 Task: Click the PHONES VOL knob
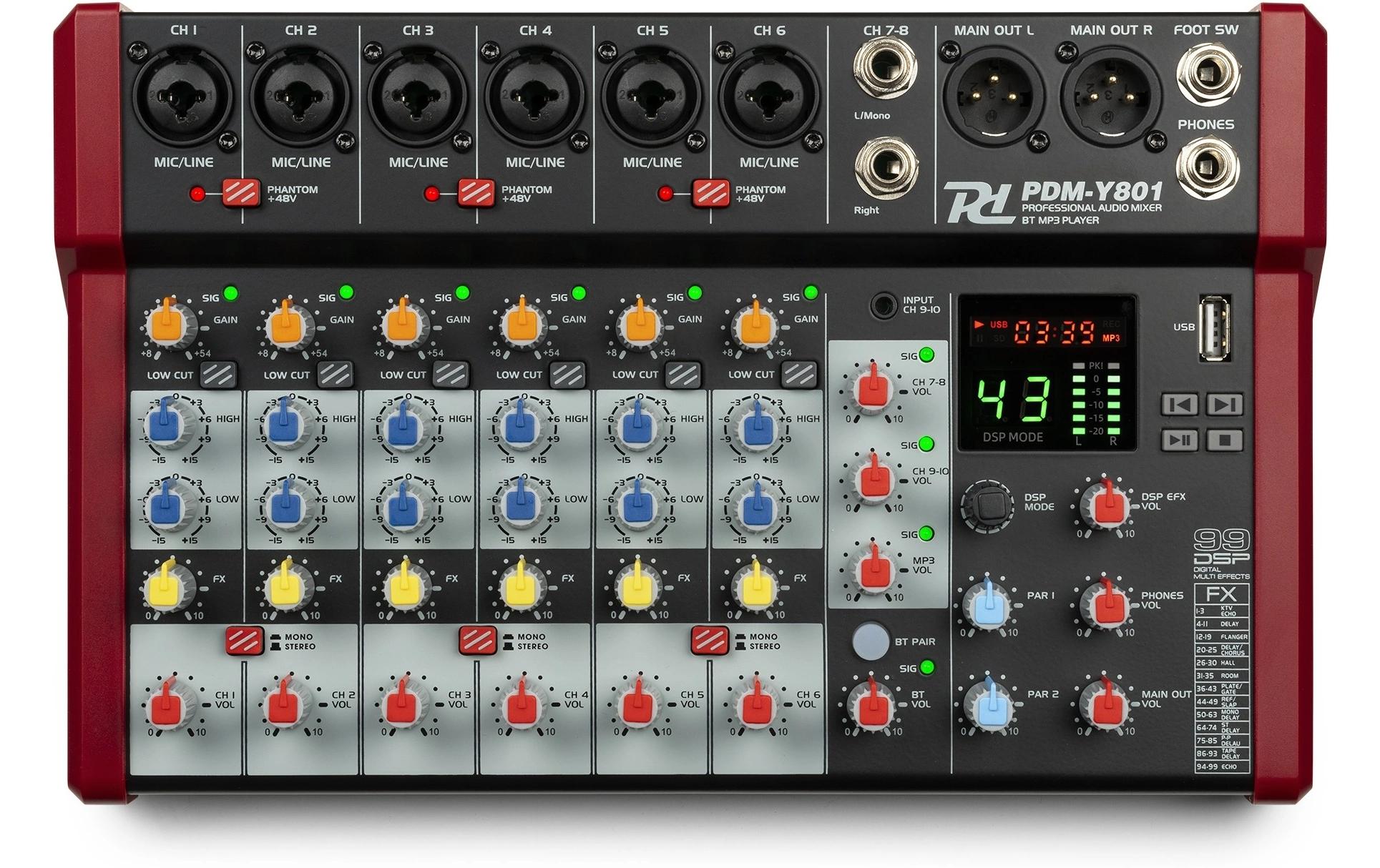tap(1106, 604)
